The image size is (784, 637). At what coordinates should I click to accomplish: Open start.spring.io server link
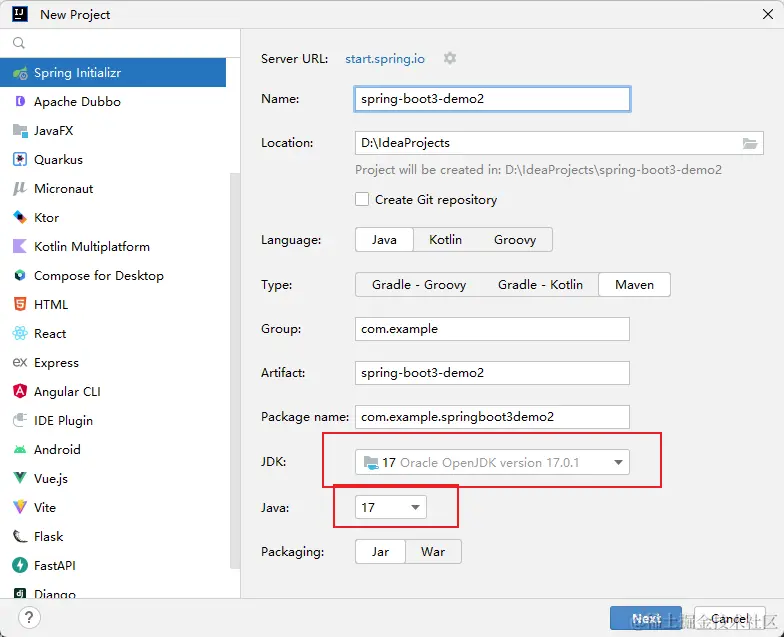384,59
